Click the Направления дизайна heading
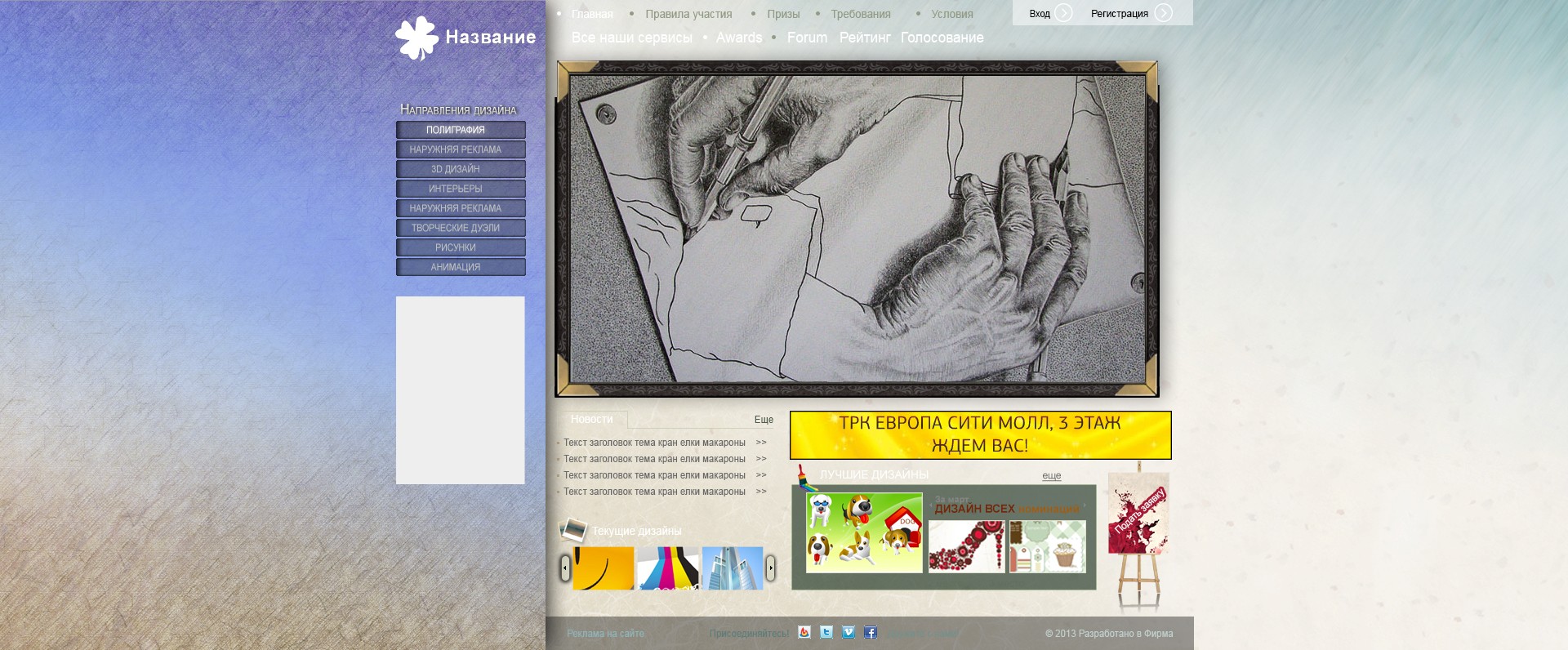 [x=458, y=109]
